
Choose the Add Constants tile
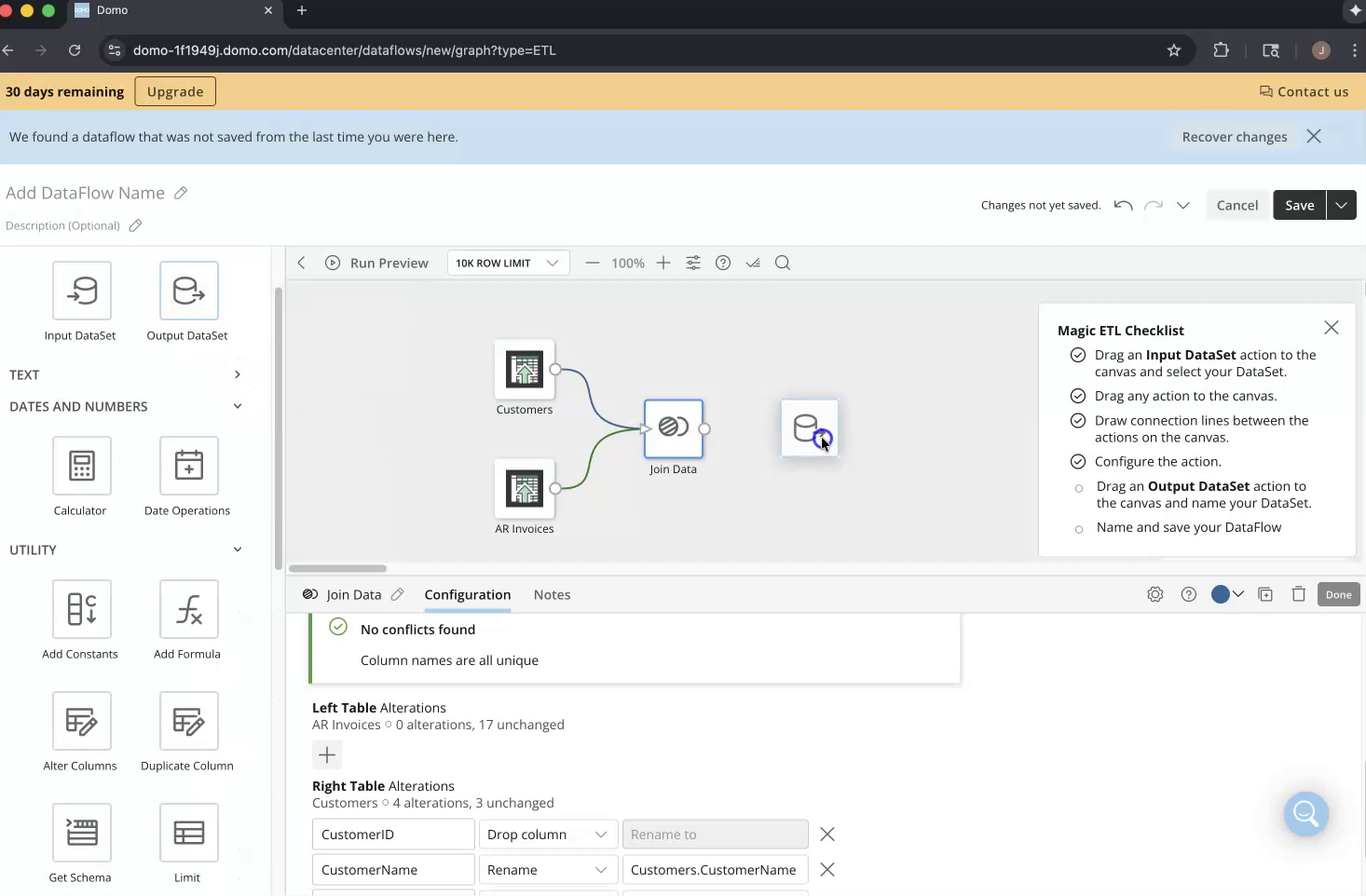point(81,609)
